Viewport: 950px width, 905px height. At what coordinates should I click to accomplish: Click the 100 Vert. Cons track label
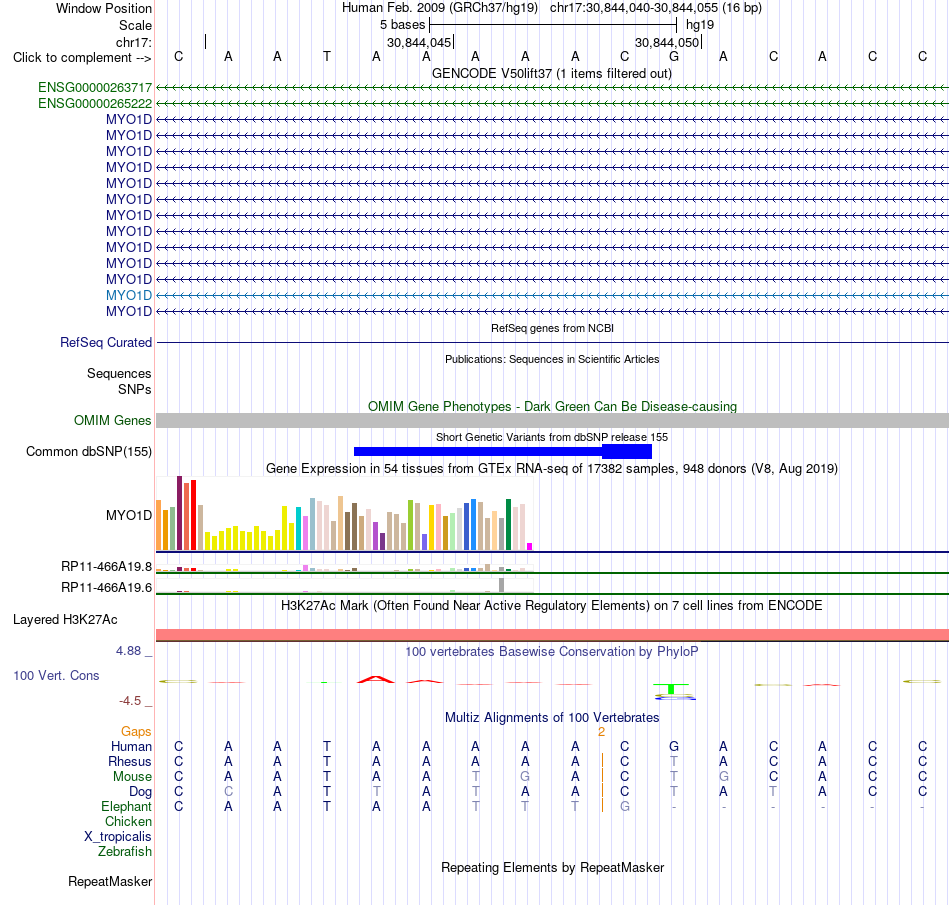pyautogui.click(x=56, y=675)
